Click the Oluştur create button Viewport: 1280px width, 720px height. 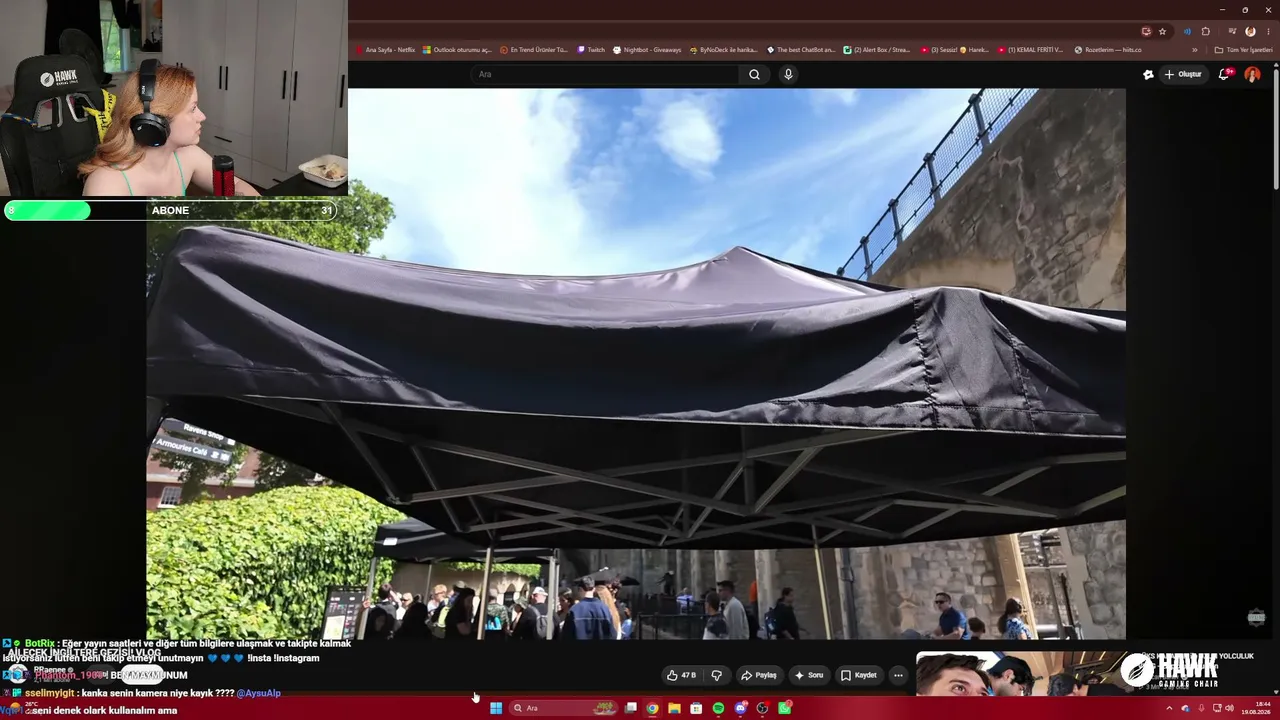point(1182,74)
